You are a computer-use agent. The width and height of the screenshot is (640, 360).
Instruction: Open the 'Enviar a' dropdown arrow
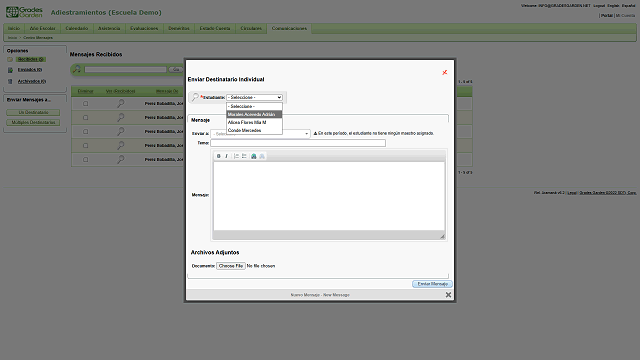click(307, 134)
